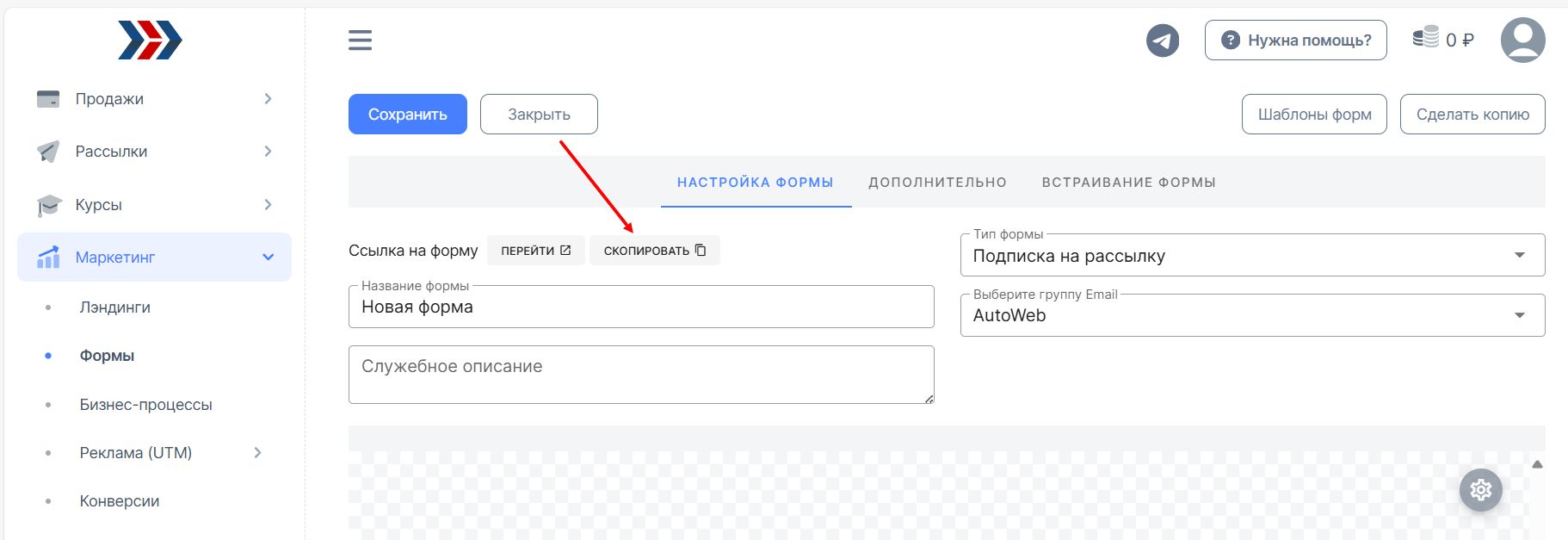The width and height of the screenshot is (1568, 540).
Task: Click the Название формы input field
Action: coord(641,307)
